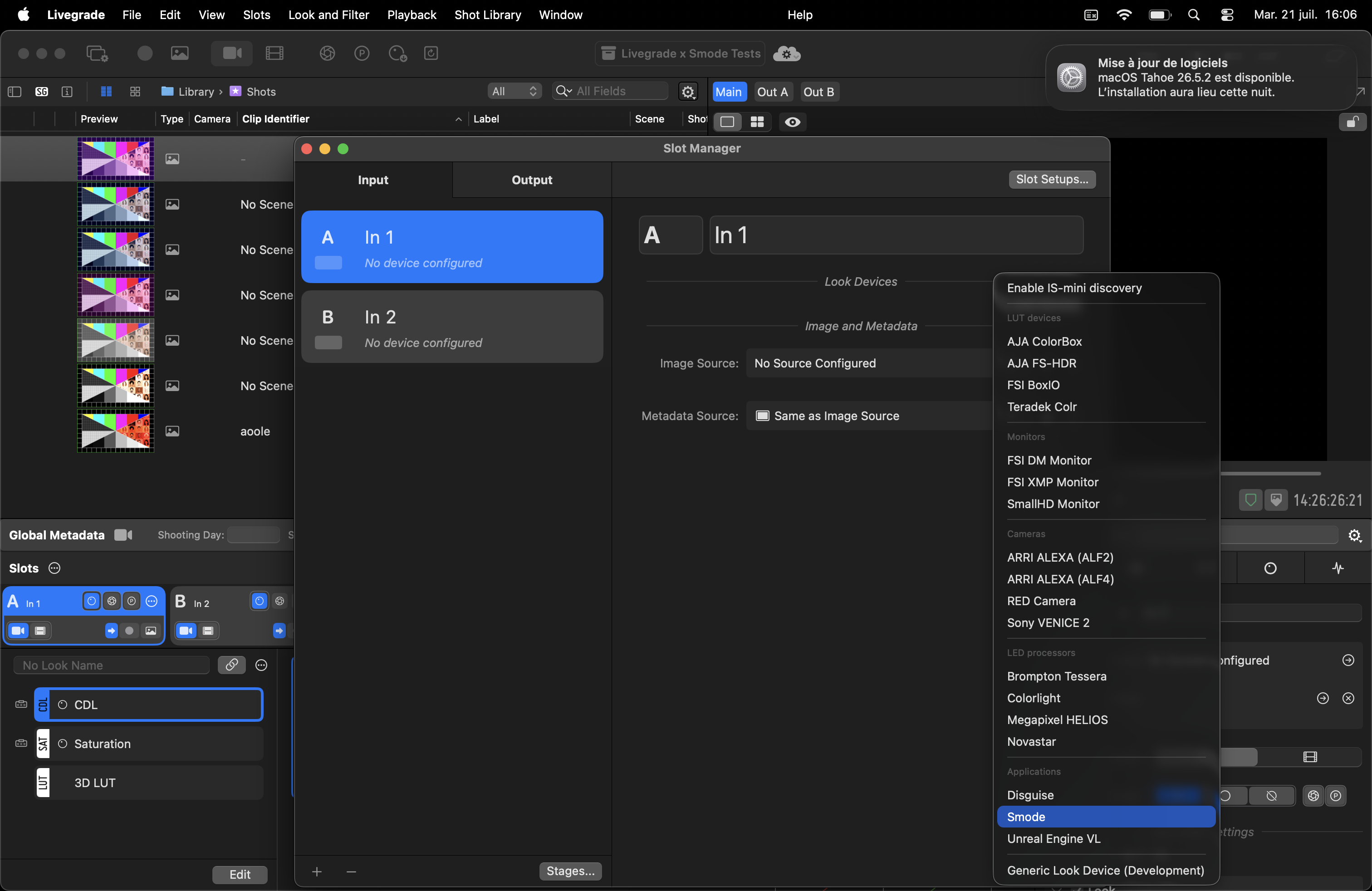
Task: Remove slot with minus button
Action: tap(351, 871)
